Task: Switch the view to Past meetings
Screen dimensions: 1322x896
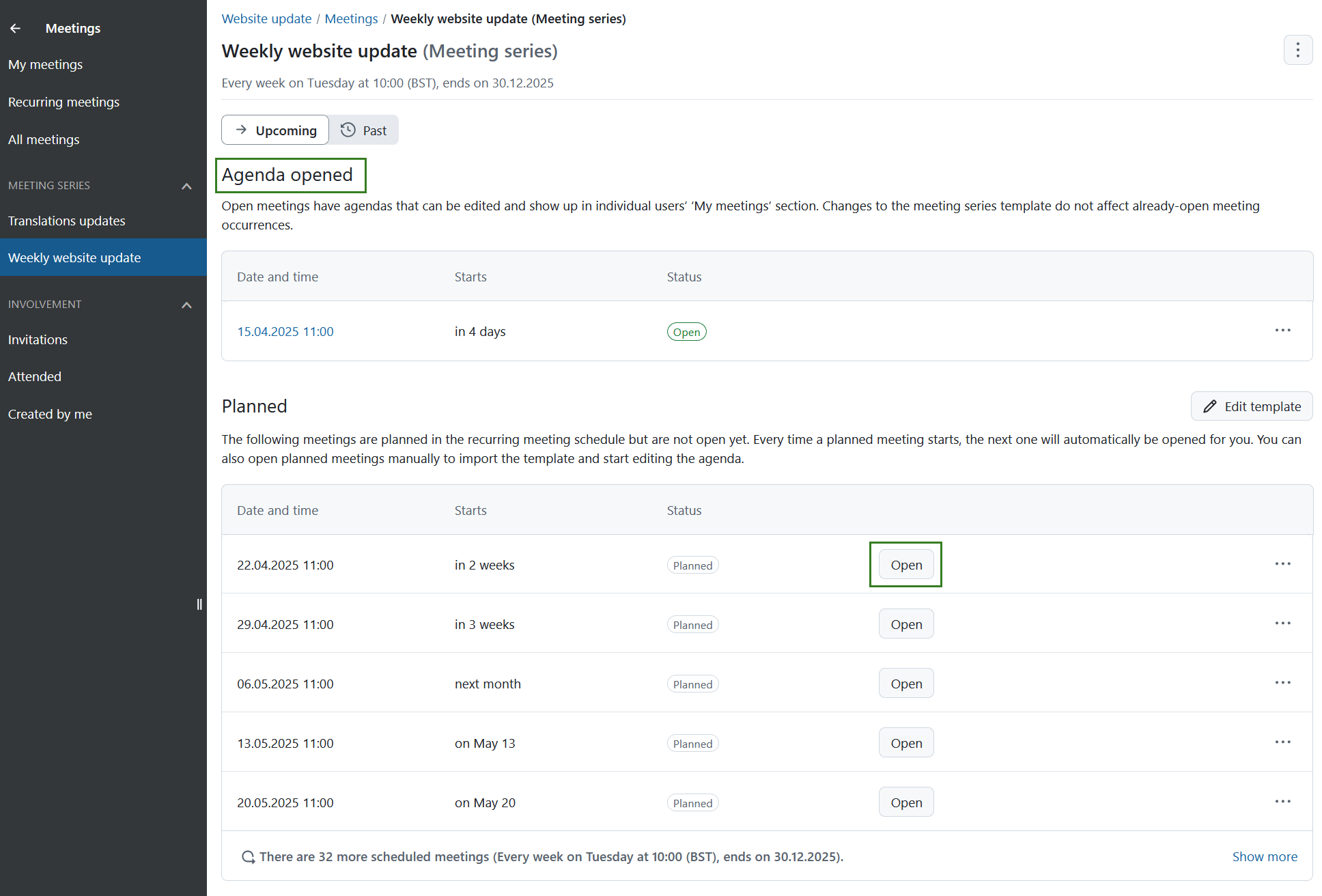Action: pos(364,130)
